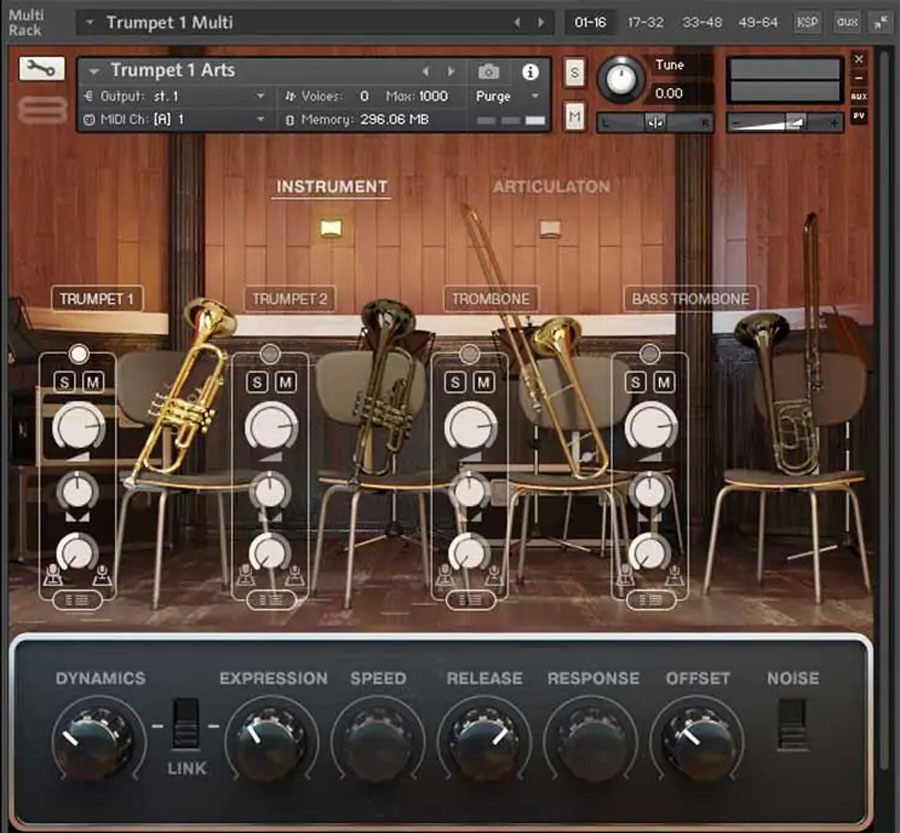The width and height of the screenshot is (900, 833).
Task: Collapse the rack view arrows icon
Action: click(880, 23)
